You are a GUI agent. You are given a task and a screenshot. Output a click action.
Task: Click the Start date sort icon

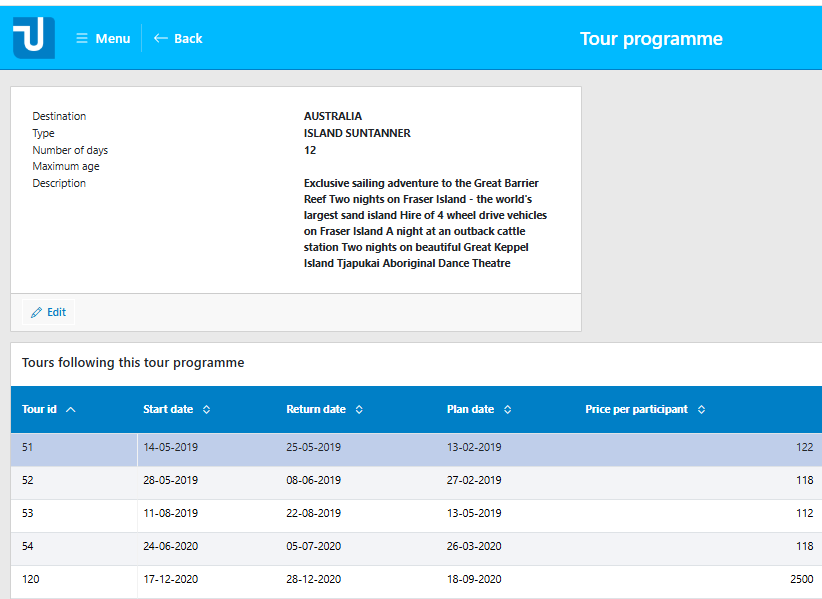(207, 409)
